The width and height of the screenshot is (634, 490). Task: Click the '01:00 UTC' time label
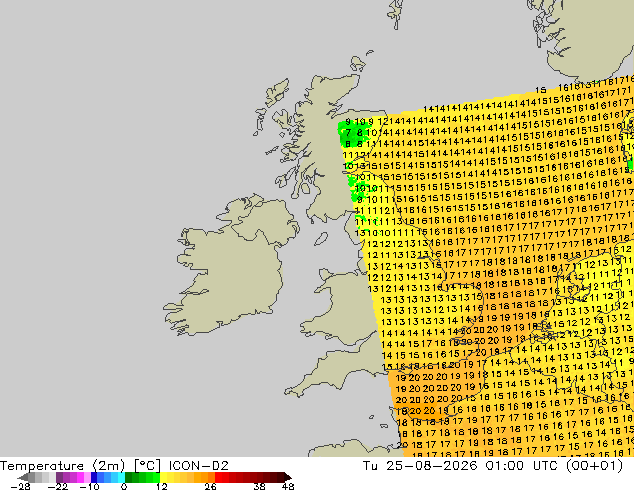tap(524, 465)
